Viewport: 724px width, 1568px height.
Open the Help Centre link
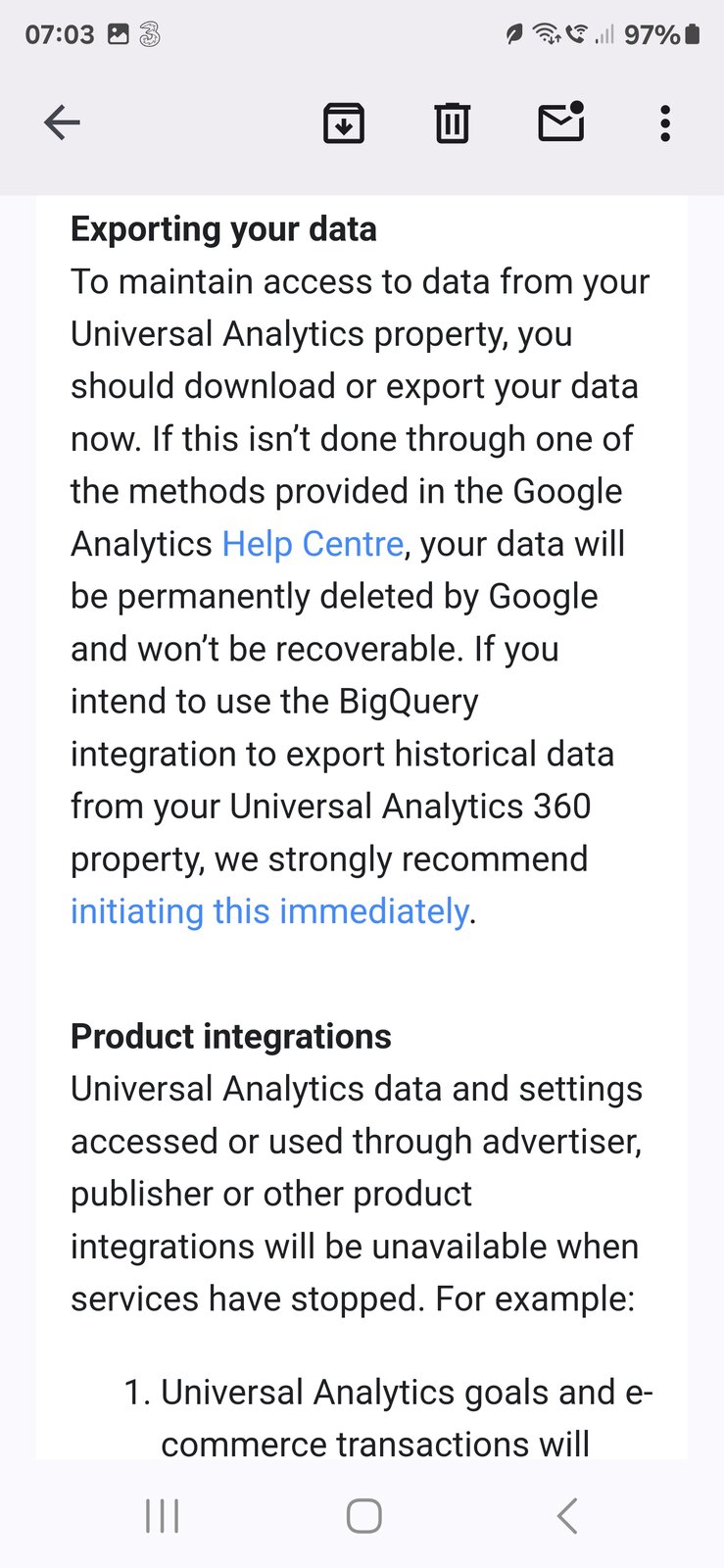tap(312, 544)
